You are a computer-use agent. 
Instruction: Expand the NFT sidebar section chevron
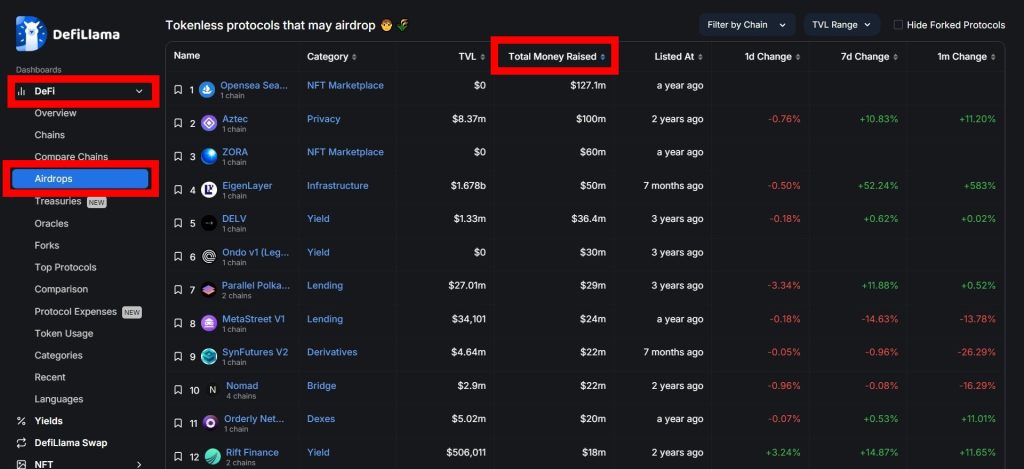click(139, 464)
